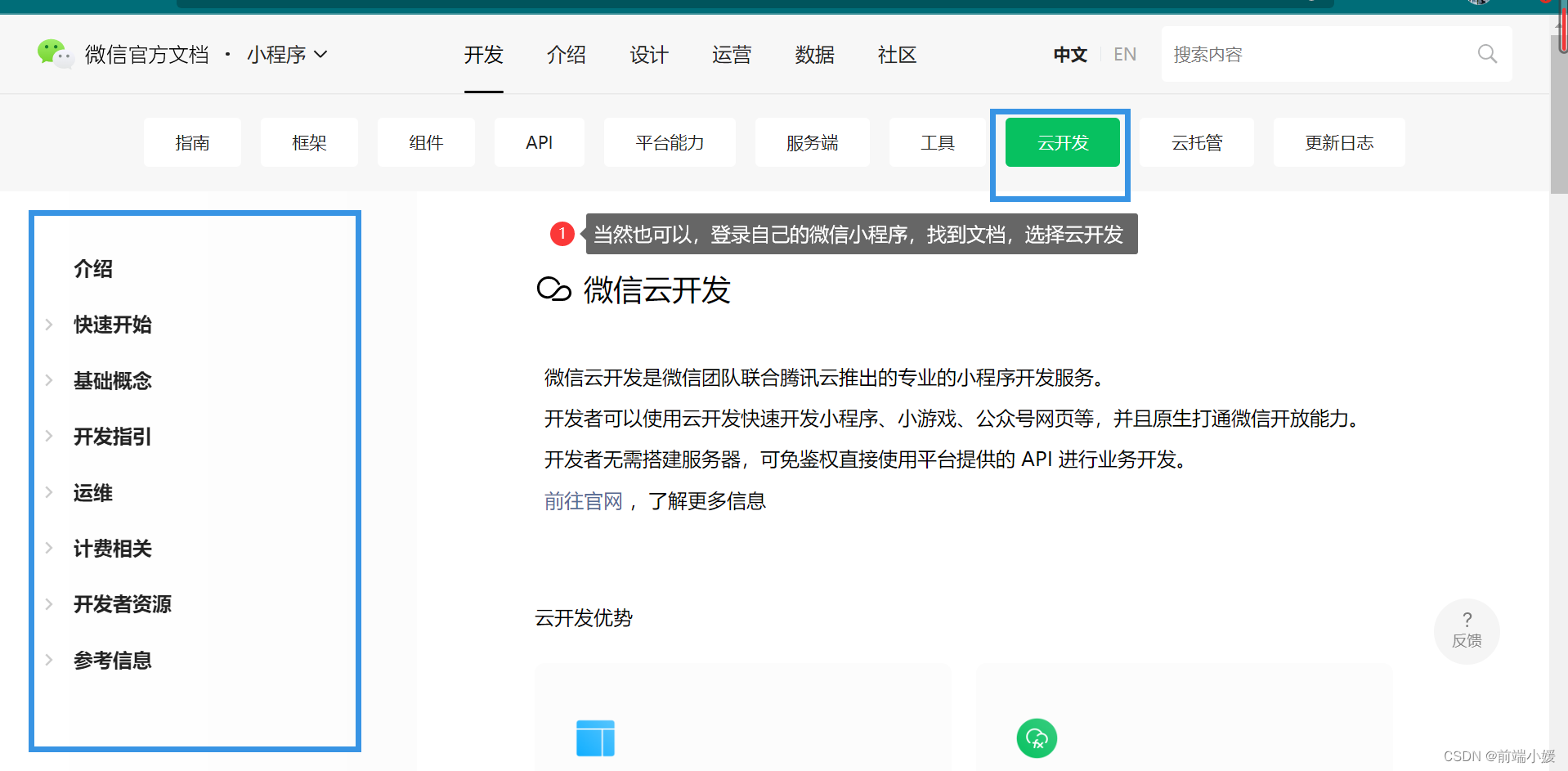Screen dimensions: 1568x771
Task: Click the feedback question mark button
Action: point(1467,631)
